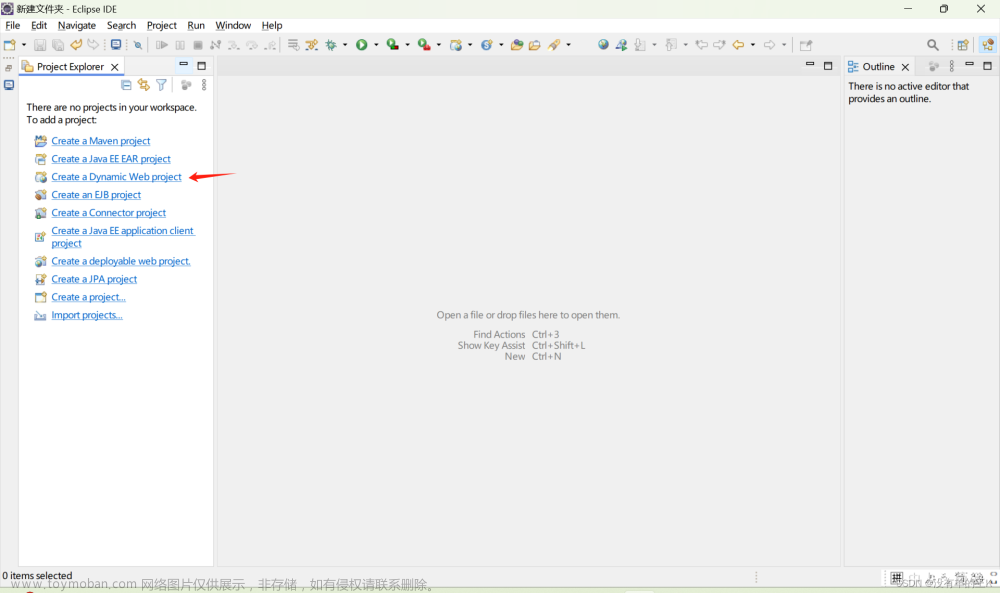Click the Pin Editor toolbar icon
This screenshot has width=1000, height=593.
[x=806, y=45]
